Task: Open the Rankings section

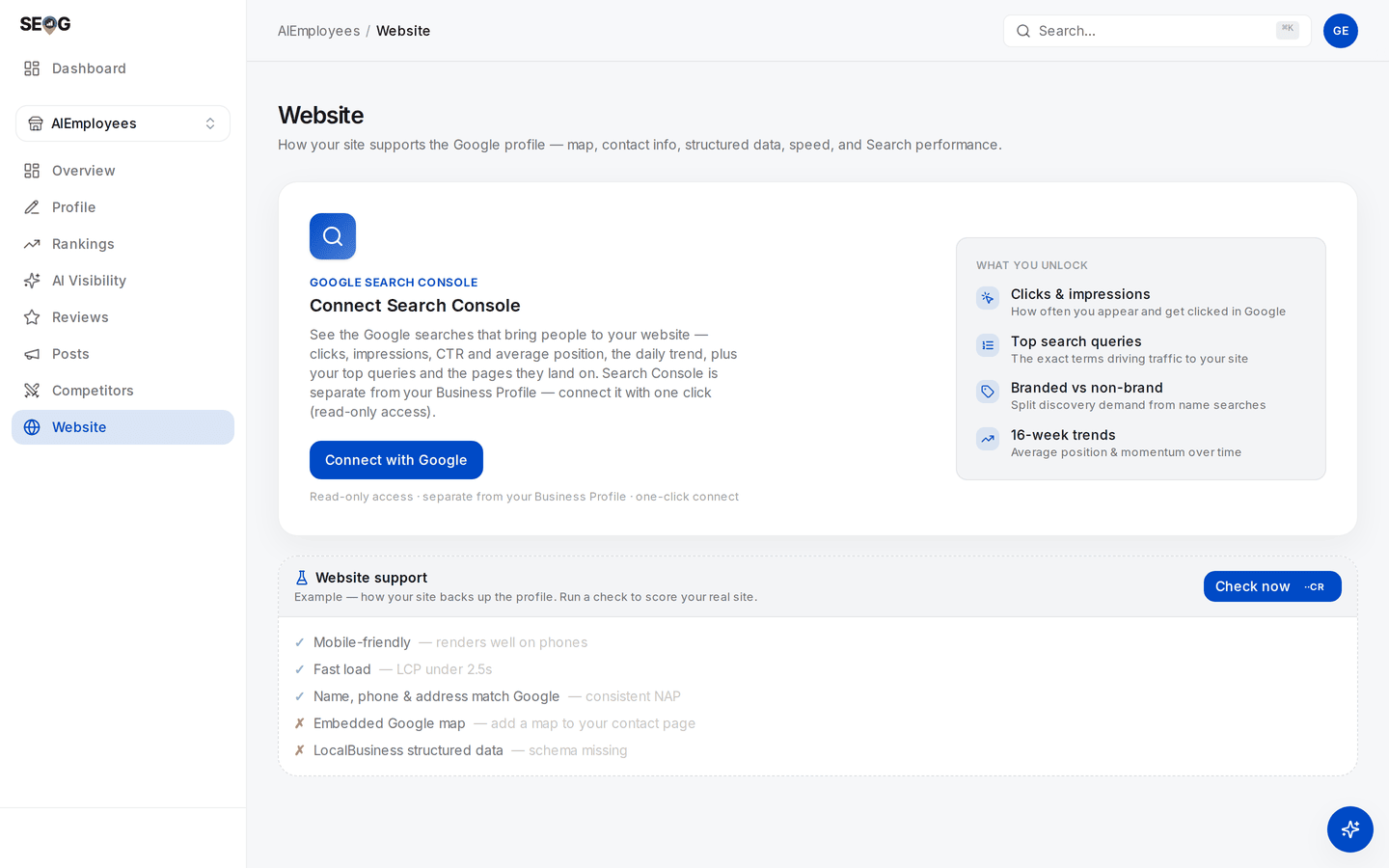Action: (123, 244)
